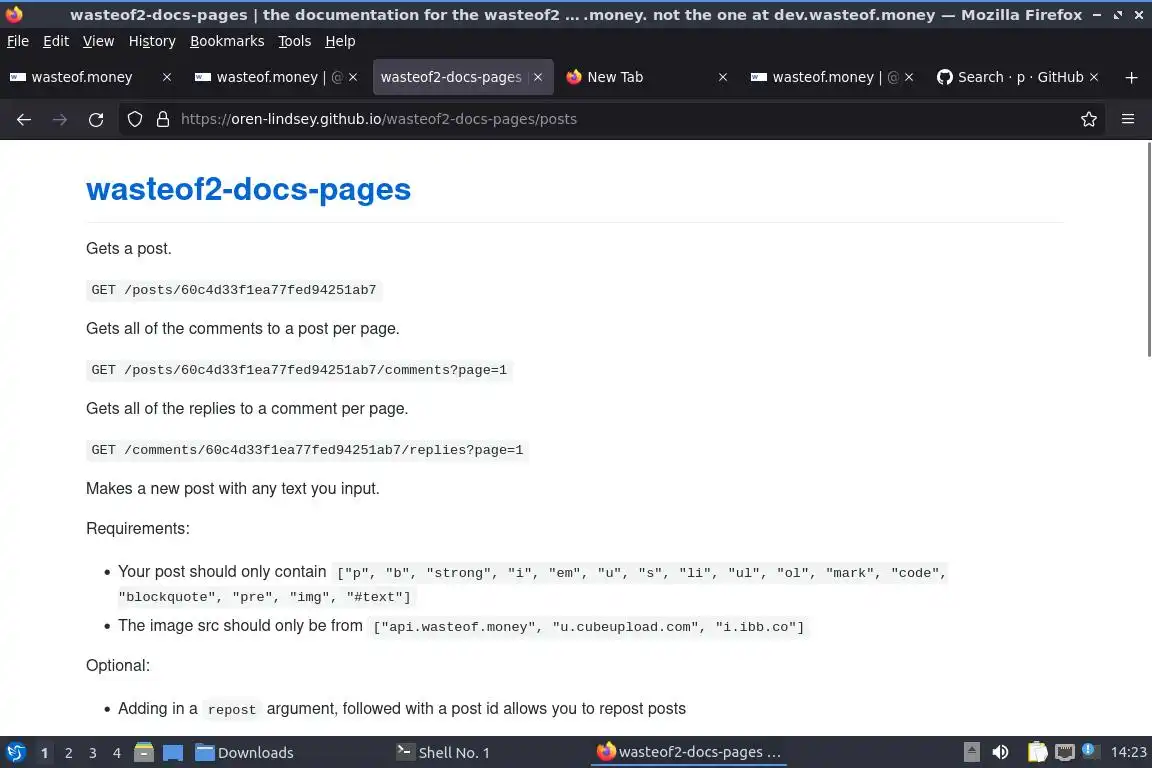Click the wasteof2-docs-pages Firefox taskbar entry

coord(688,753)
